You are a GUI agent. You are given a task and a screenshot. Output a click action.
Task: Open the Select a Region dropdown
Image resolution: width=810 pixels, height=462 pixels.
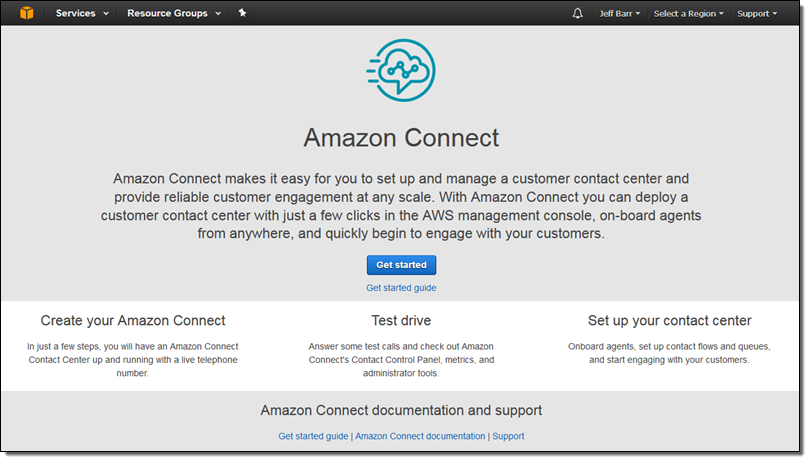click(x=688, y=14)
